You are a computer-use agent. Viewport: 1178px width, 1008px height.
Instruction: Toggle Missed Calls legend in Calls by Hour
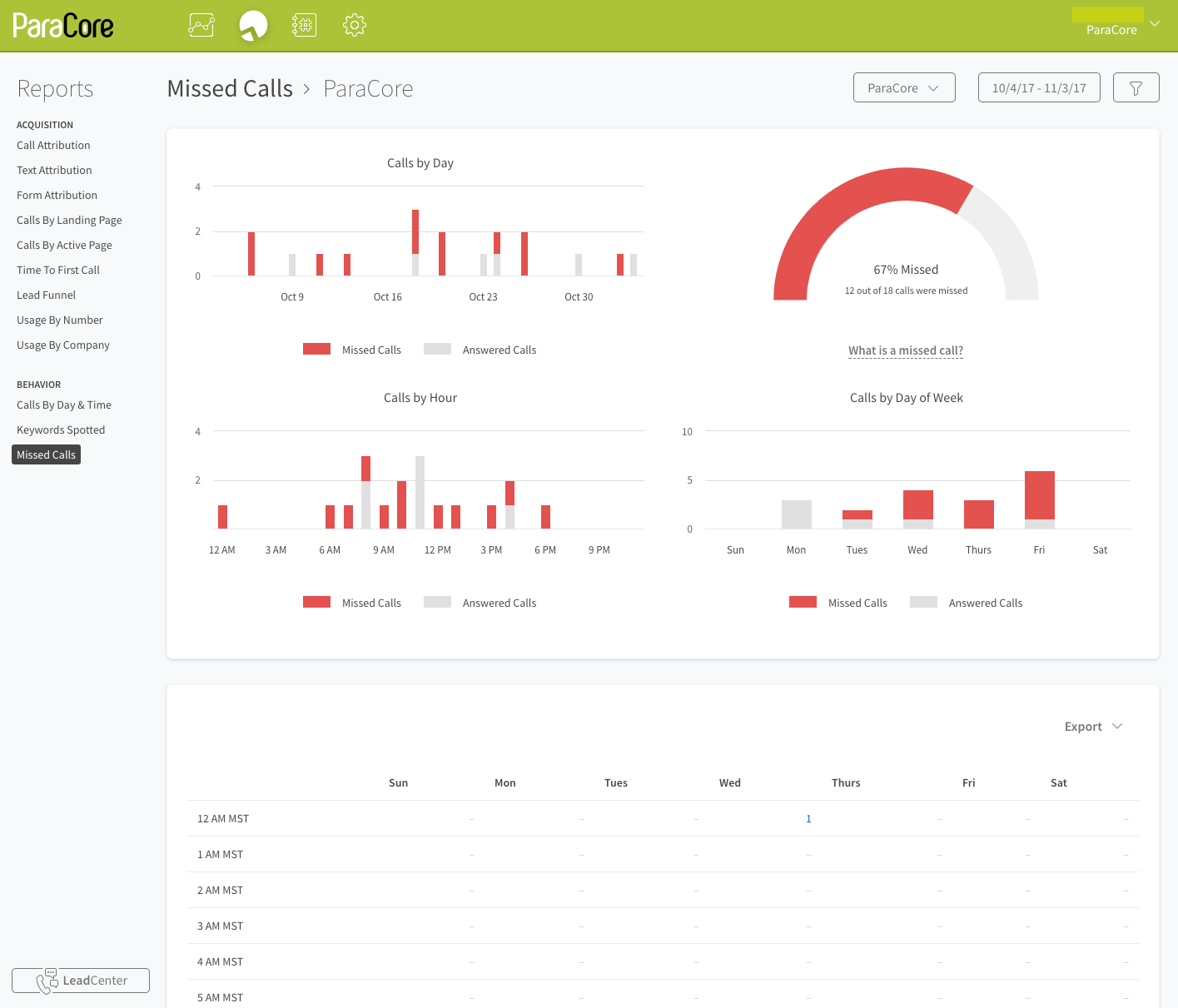352,603
